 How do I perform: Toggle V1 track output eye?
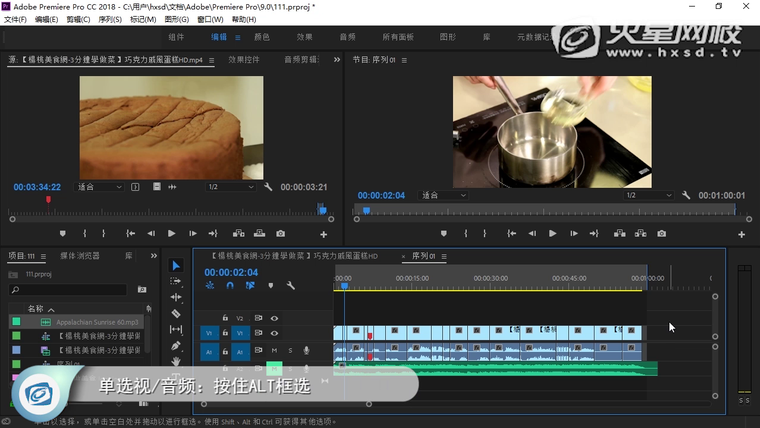pyautogui.click(x=274, y=333)
